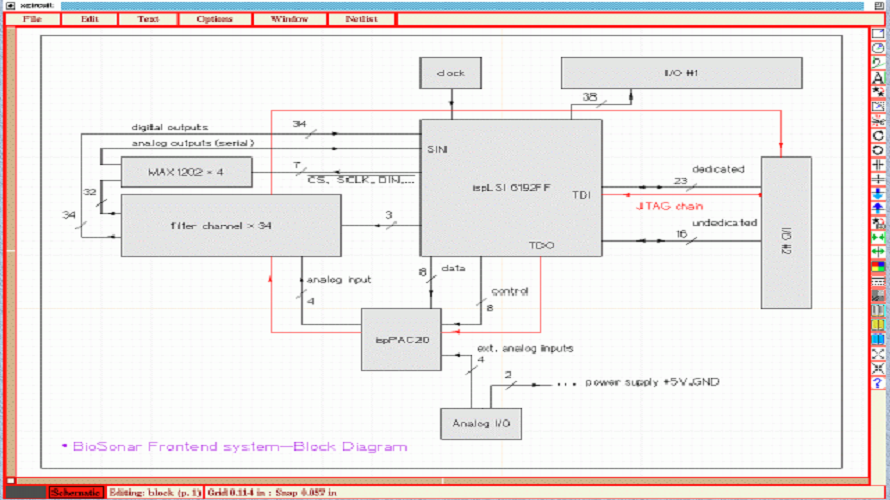890x500 pixels.
Task: Open the yellow library directory
Action: pyautogui.click(x=878, y=325)
